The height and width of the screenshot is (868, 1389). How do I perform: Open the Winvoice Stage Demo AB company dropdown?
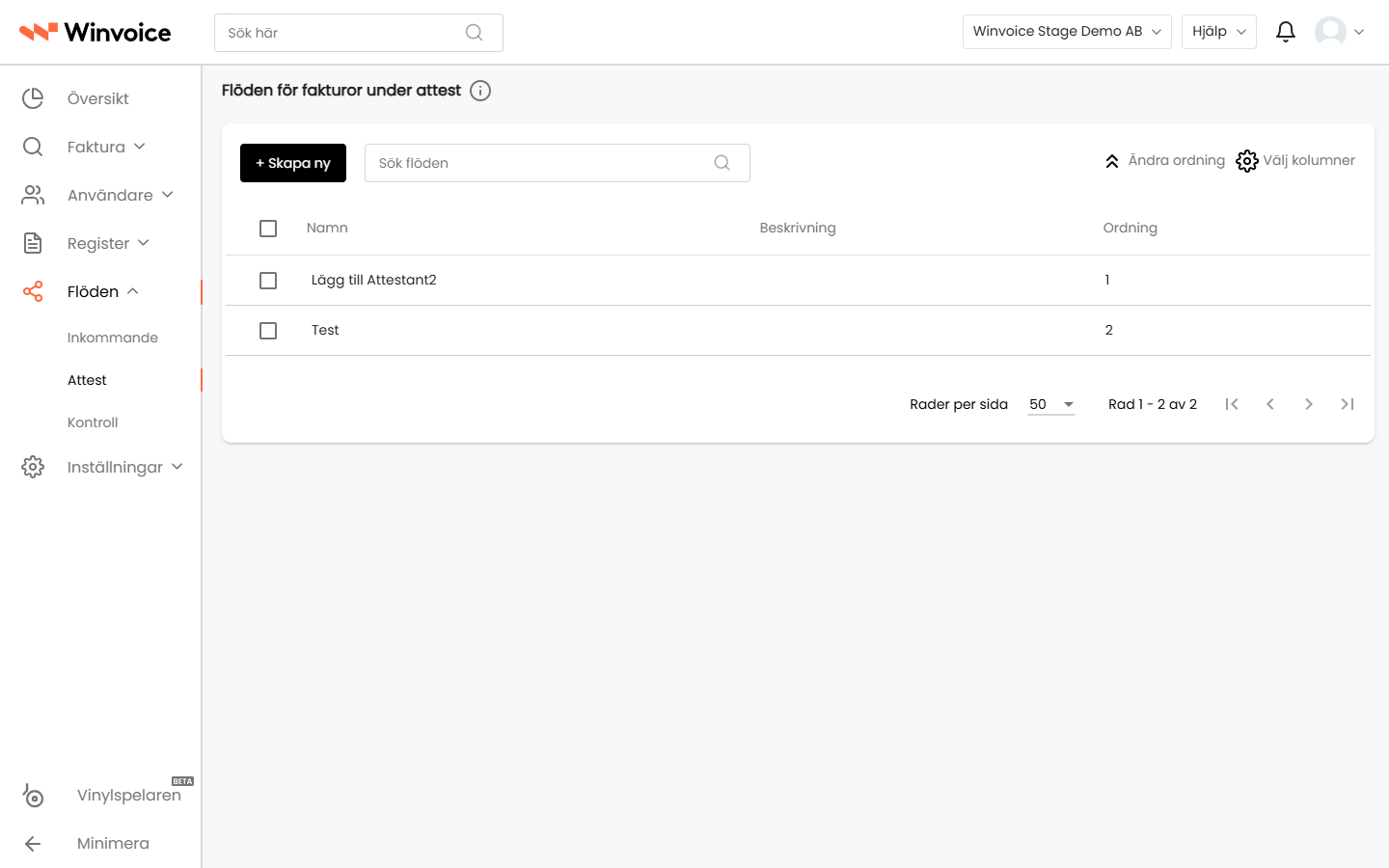click(x=1067, y=32)
